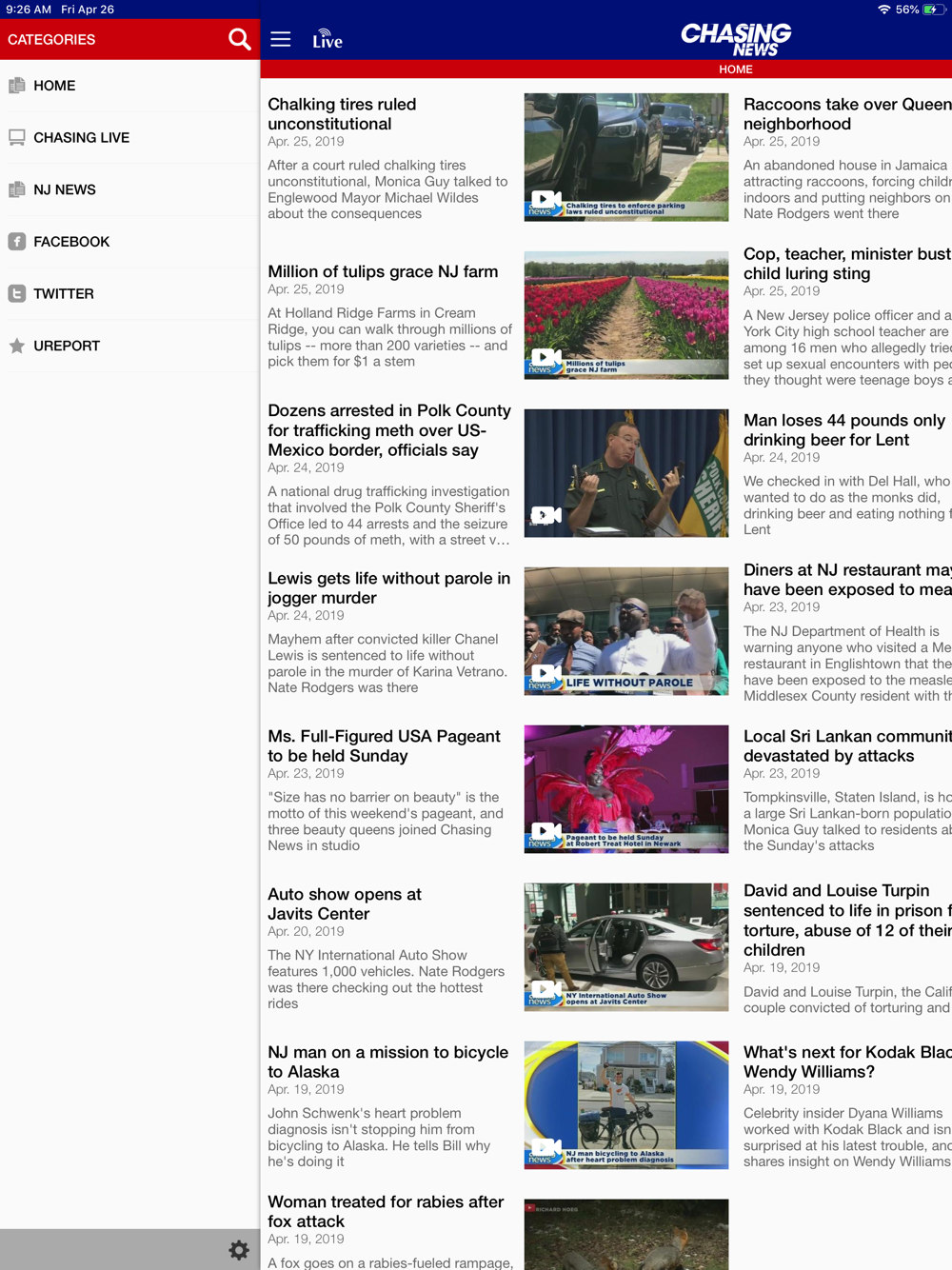Click the Facebook icon in categories
Image resolution: width=952 pixels, height=1270 pixels.
pos(17,242)
